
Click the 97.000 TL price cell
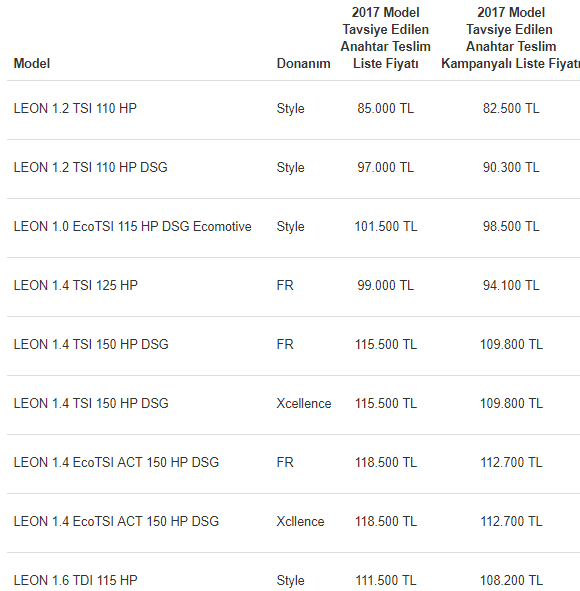tap(386, 167)
